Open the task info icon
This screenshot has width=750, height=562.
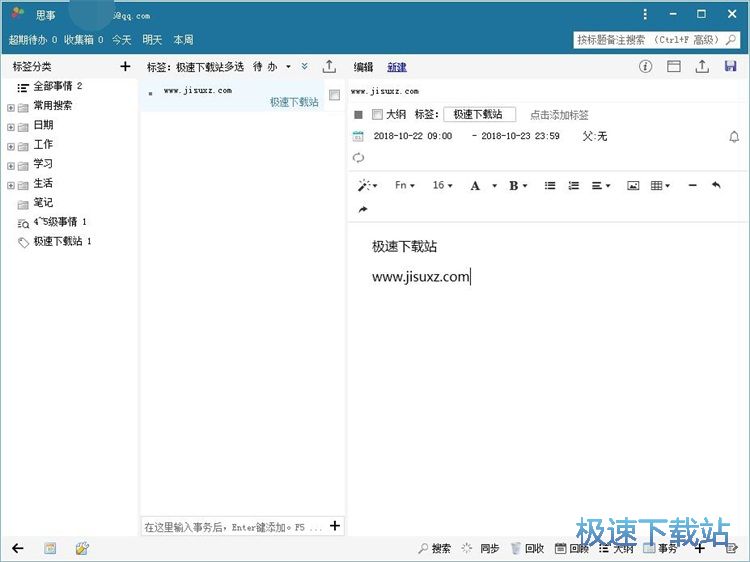tap(645, 67)
